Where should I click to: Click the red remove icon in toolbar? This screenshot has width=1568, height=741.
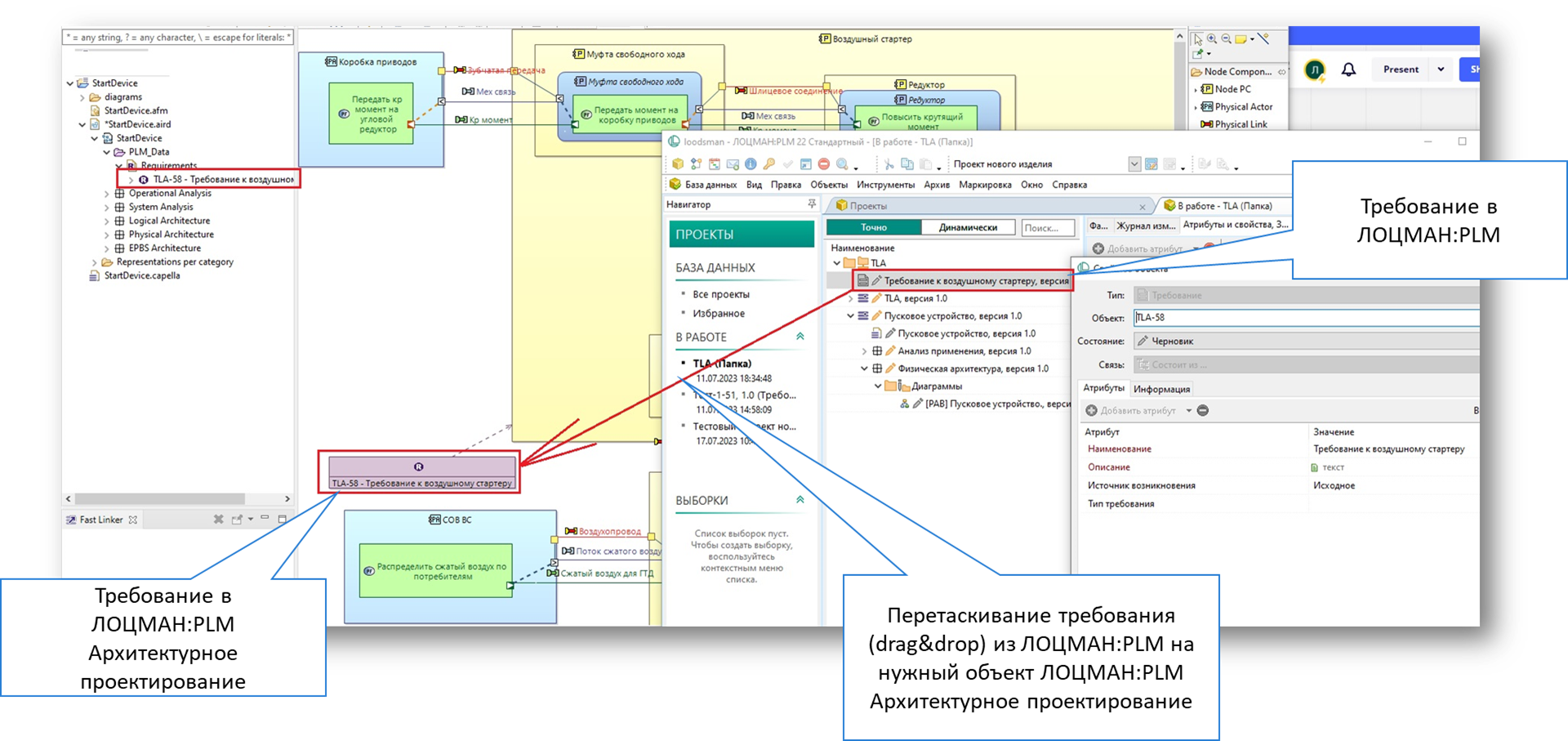point(824,164)
